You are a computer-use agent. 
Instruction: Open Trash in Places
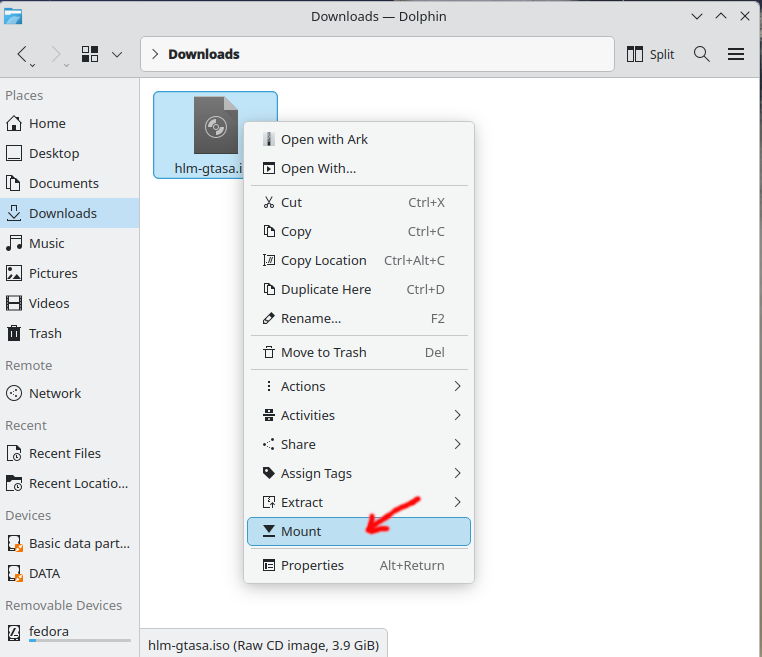click(69, 333)
